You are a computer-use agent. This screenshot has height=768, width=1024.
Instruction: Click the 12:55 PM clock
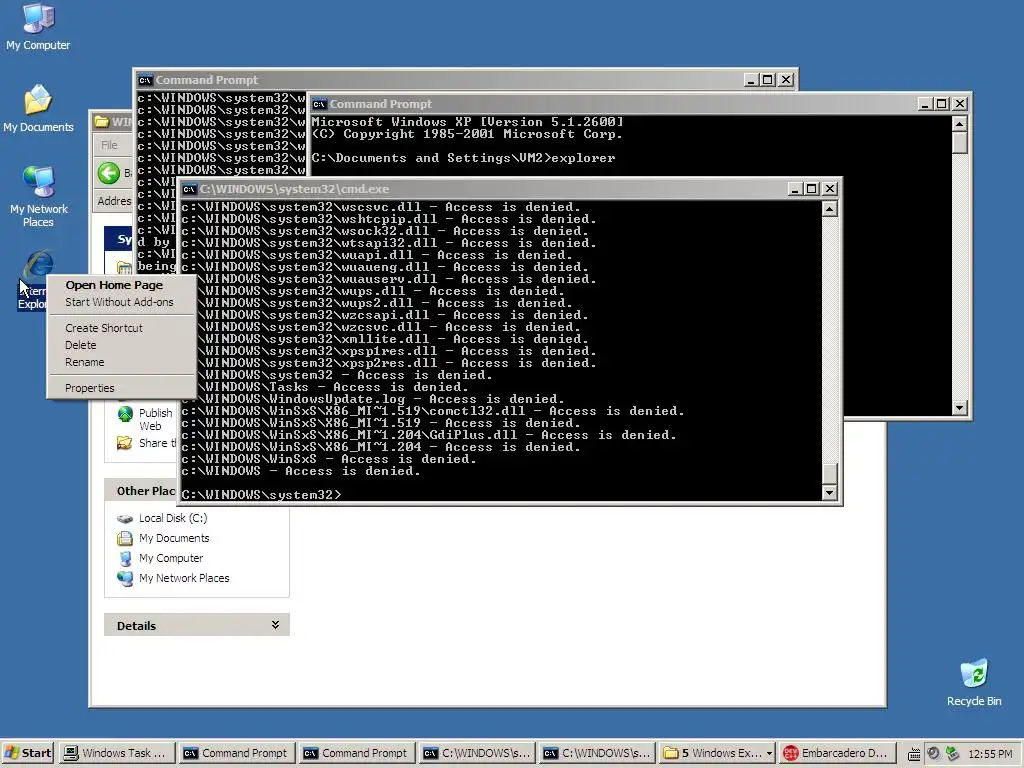(x=990, y=754)
